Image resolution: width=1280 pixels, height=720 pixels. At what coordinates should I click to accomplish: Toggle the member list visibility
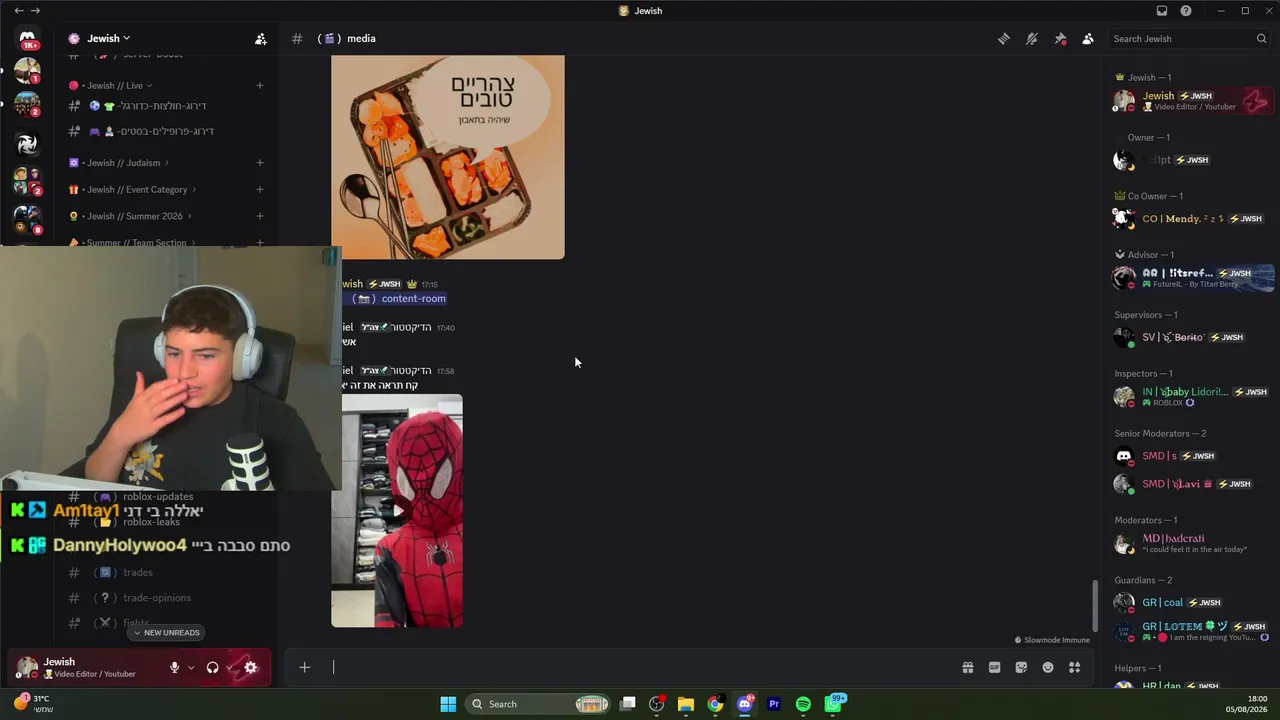[1088, 39]
